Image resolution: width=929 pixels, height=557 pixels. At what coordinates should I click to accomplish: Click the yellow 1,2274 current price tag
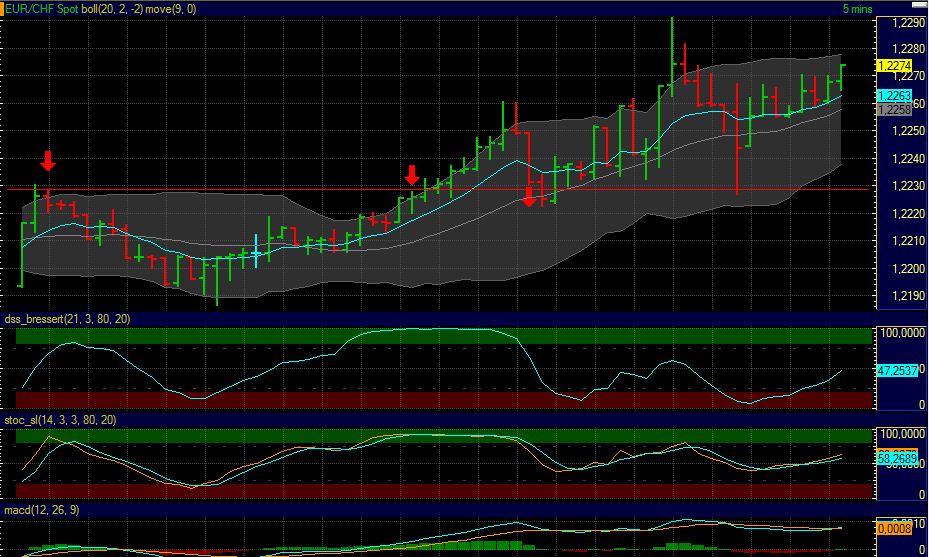pos(891,66)
